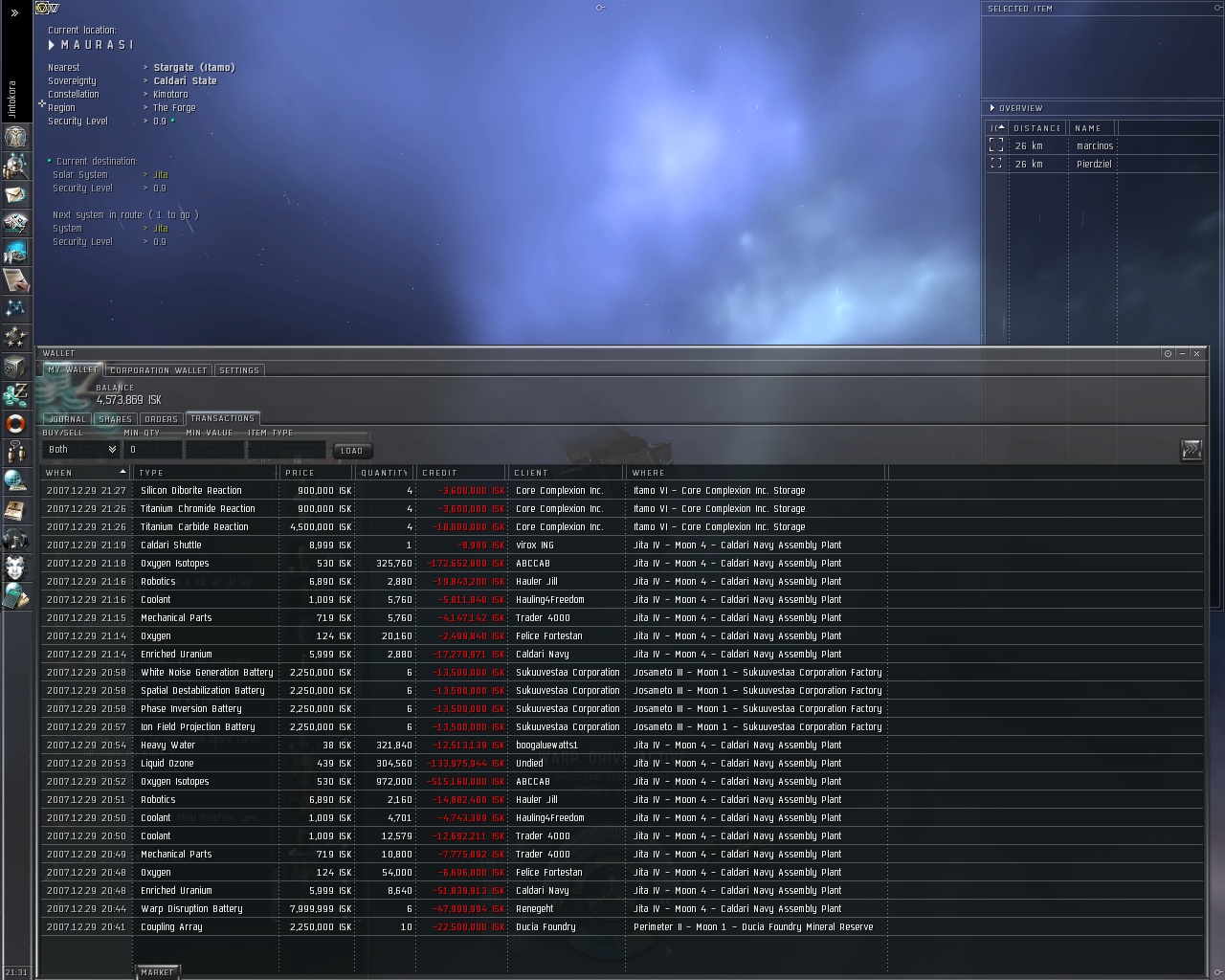Viewport: 1225px width, 980px height.
Task: Click the Min Qty input field
Action: (x=152, y=450)
